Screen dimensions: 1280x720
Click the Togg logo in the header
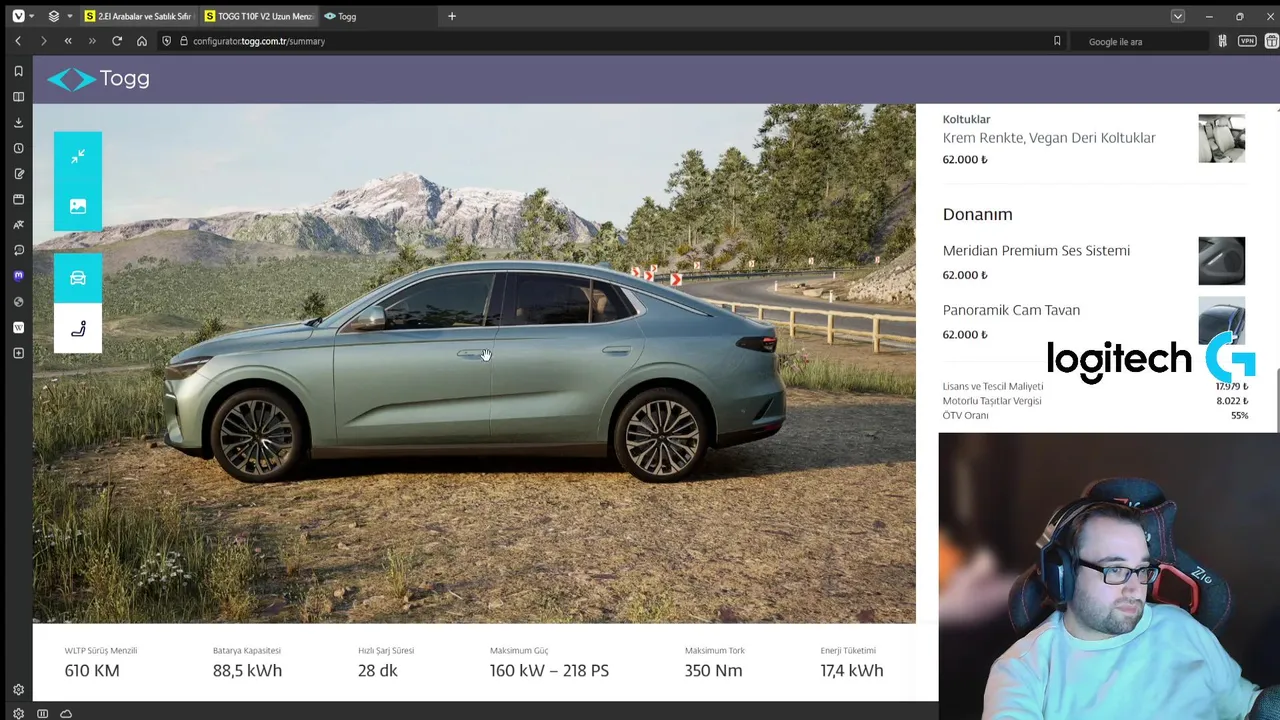(x=98, y=79)
